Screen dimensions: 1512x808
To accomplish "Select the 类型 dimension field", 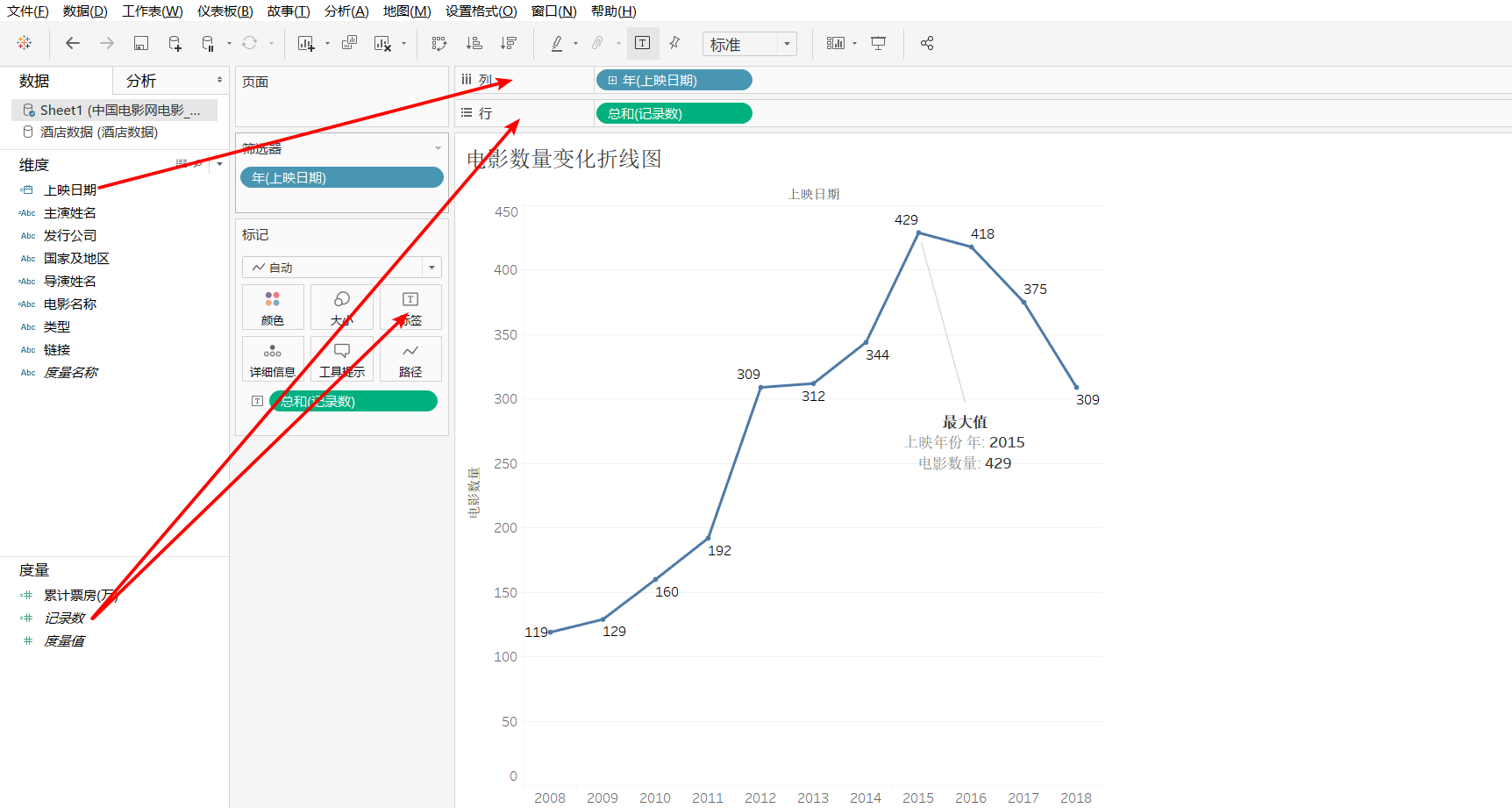I will click(57, 327).
